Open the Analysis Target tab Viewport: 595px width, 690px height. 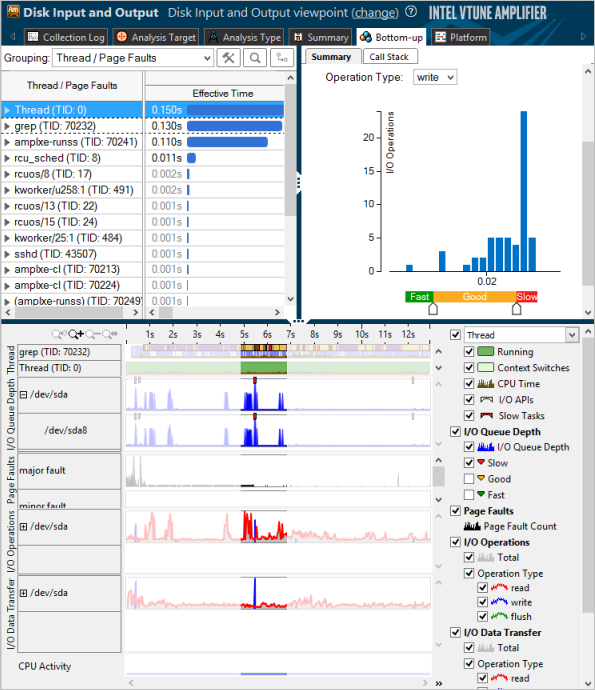156,37
